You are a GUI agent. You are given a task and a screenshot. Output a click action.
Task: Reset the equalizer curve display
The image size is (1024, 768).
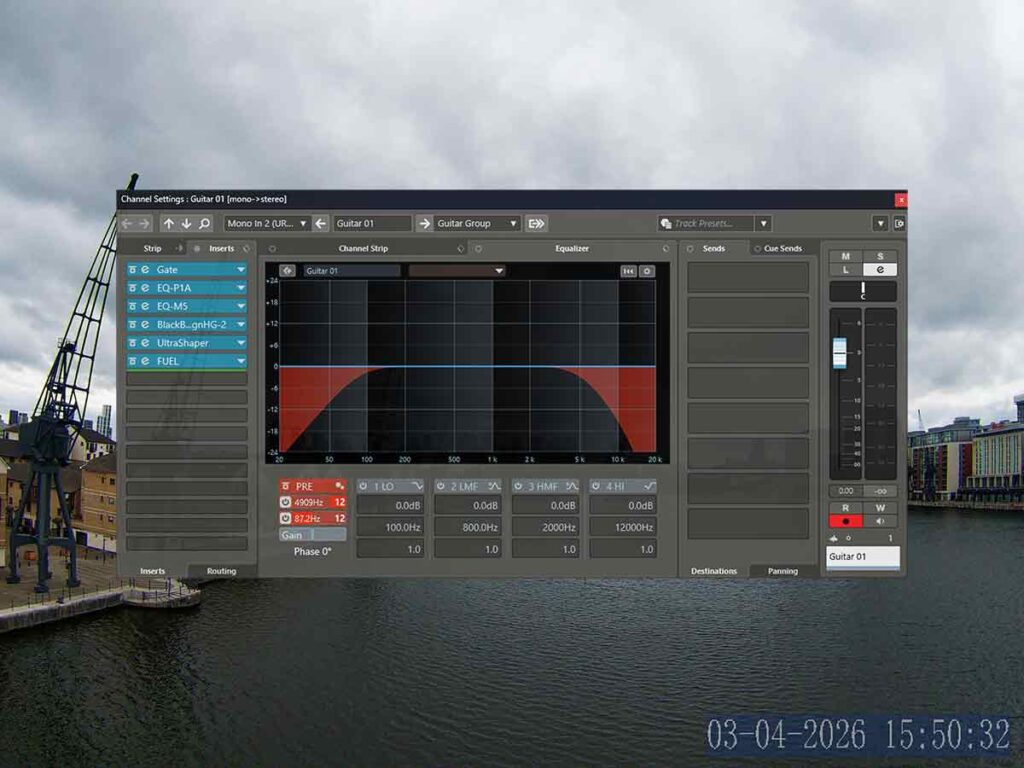point(628,271)
